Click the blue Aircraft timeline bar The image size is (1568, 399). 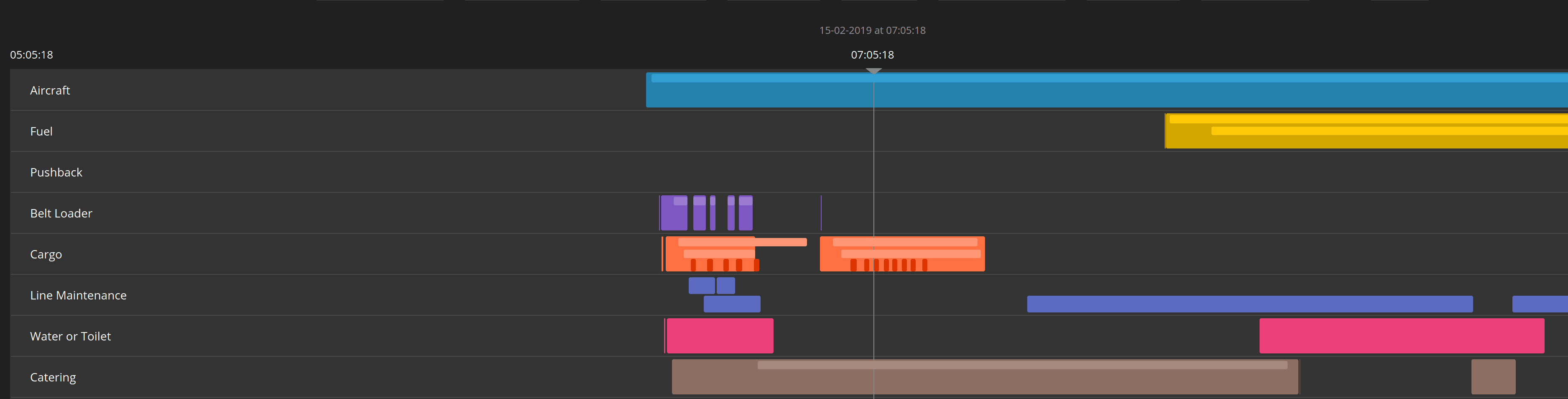[1107, 90]
